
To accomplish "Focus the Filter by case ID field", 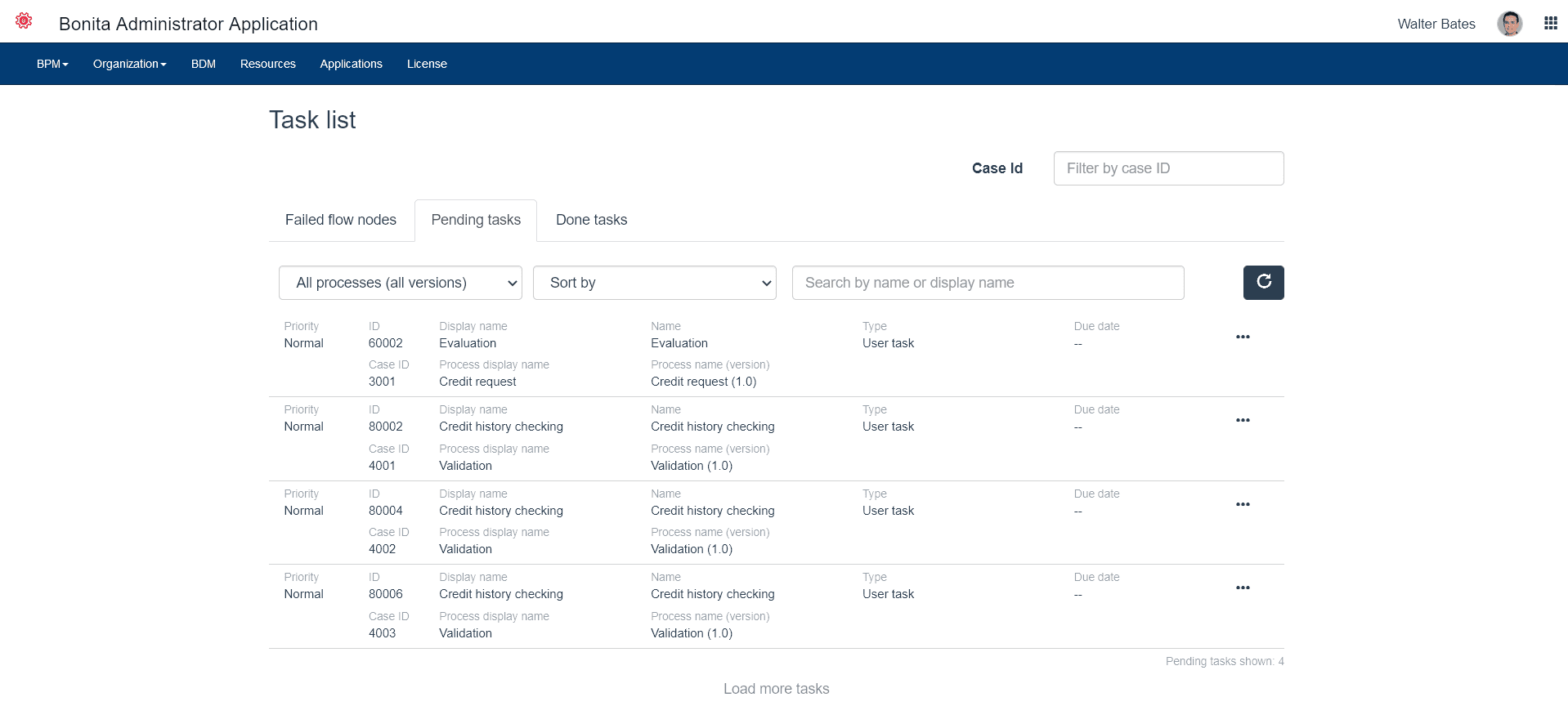I will pyautogui.click(x=1168, y=168).
